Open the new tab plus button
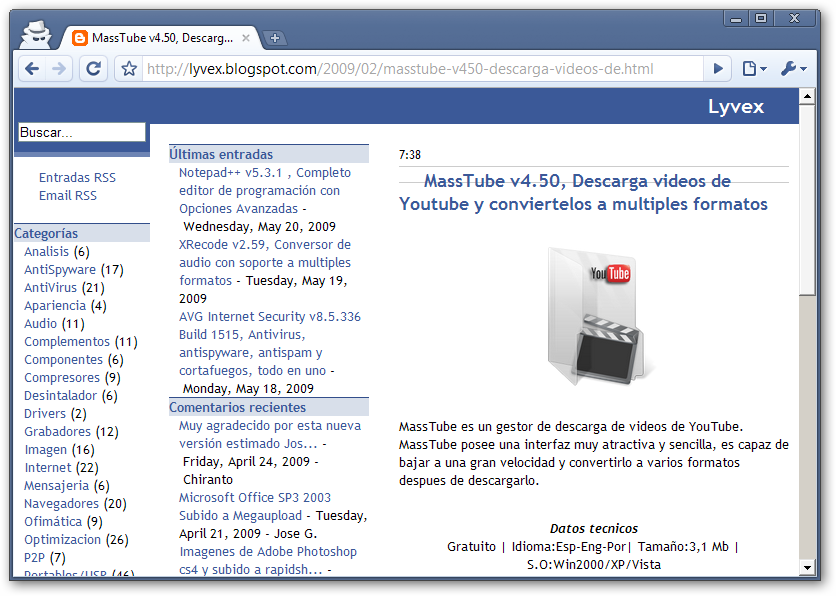The width and height of the screenshot is (836, 596). (275, 38)
